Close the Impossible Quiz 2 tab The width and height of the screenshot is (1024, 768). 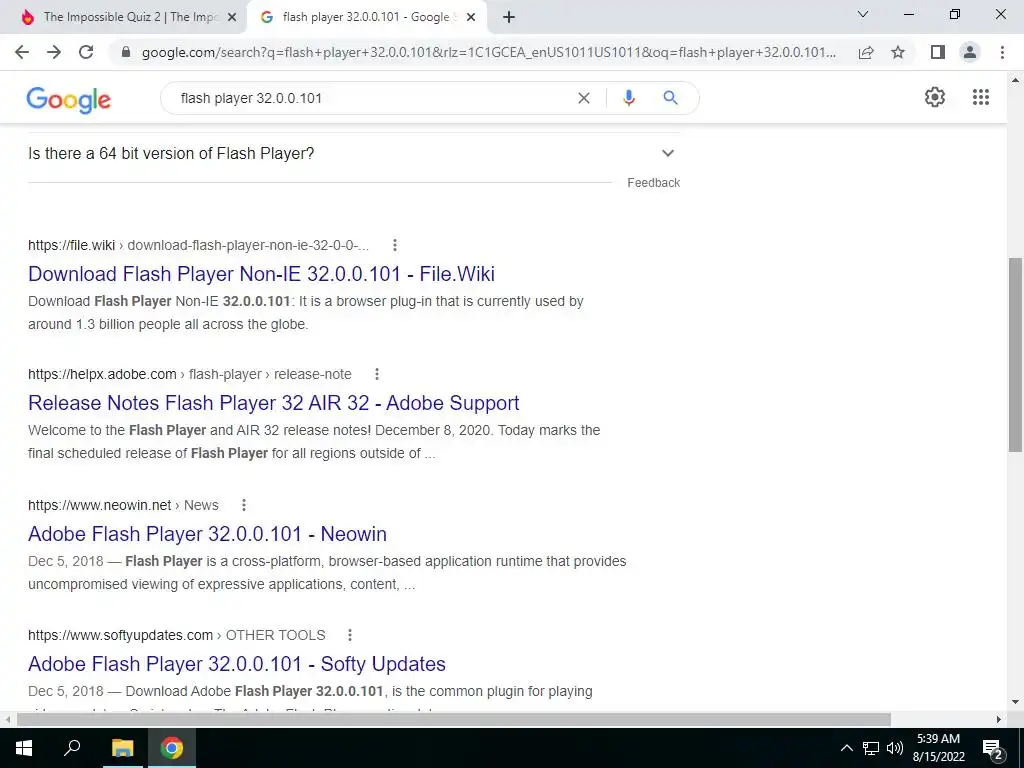pyautogui.click(x=232, y=18)
